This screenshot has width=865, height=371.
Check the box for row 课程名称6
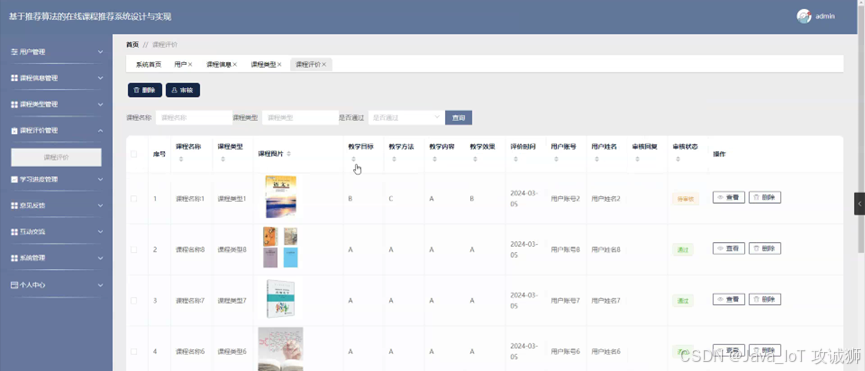pyautogui.click(x=134, y=351)
